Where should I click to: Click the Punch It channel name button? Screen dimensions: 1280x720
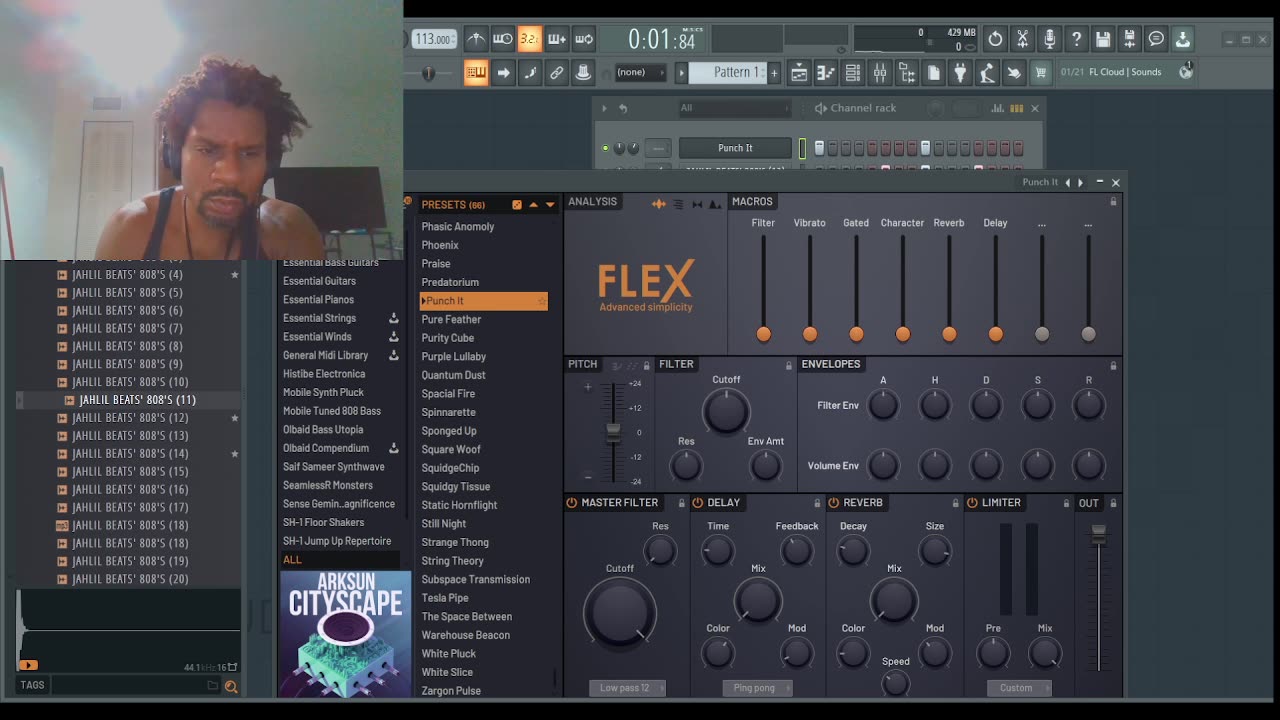click(735, 148)
